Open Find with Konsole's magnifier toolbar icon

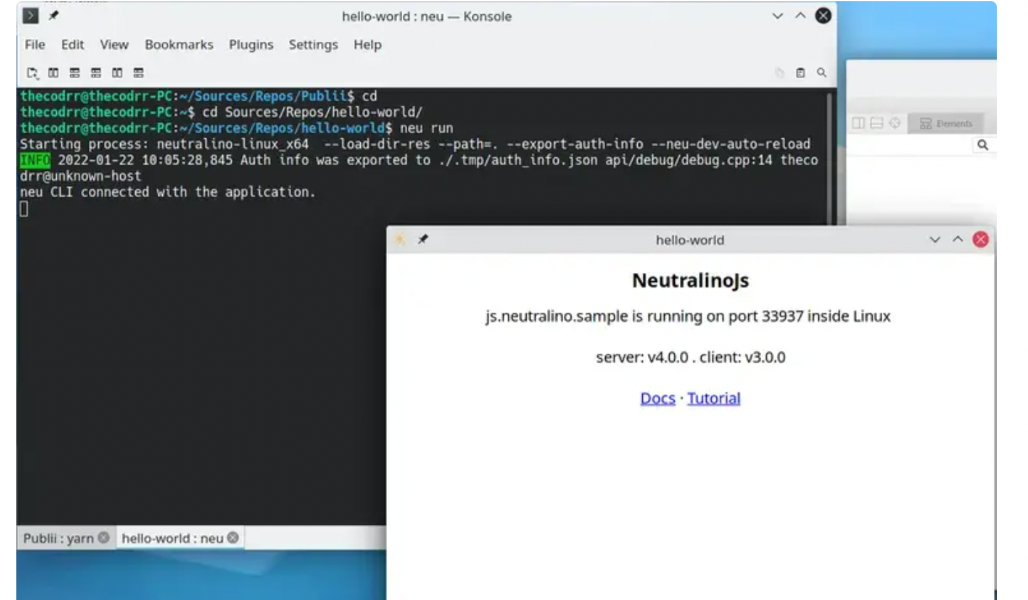click(x=821, y=73)
